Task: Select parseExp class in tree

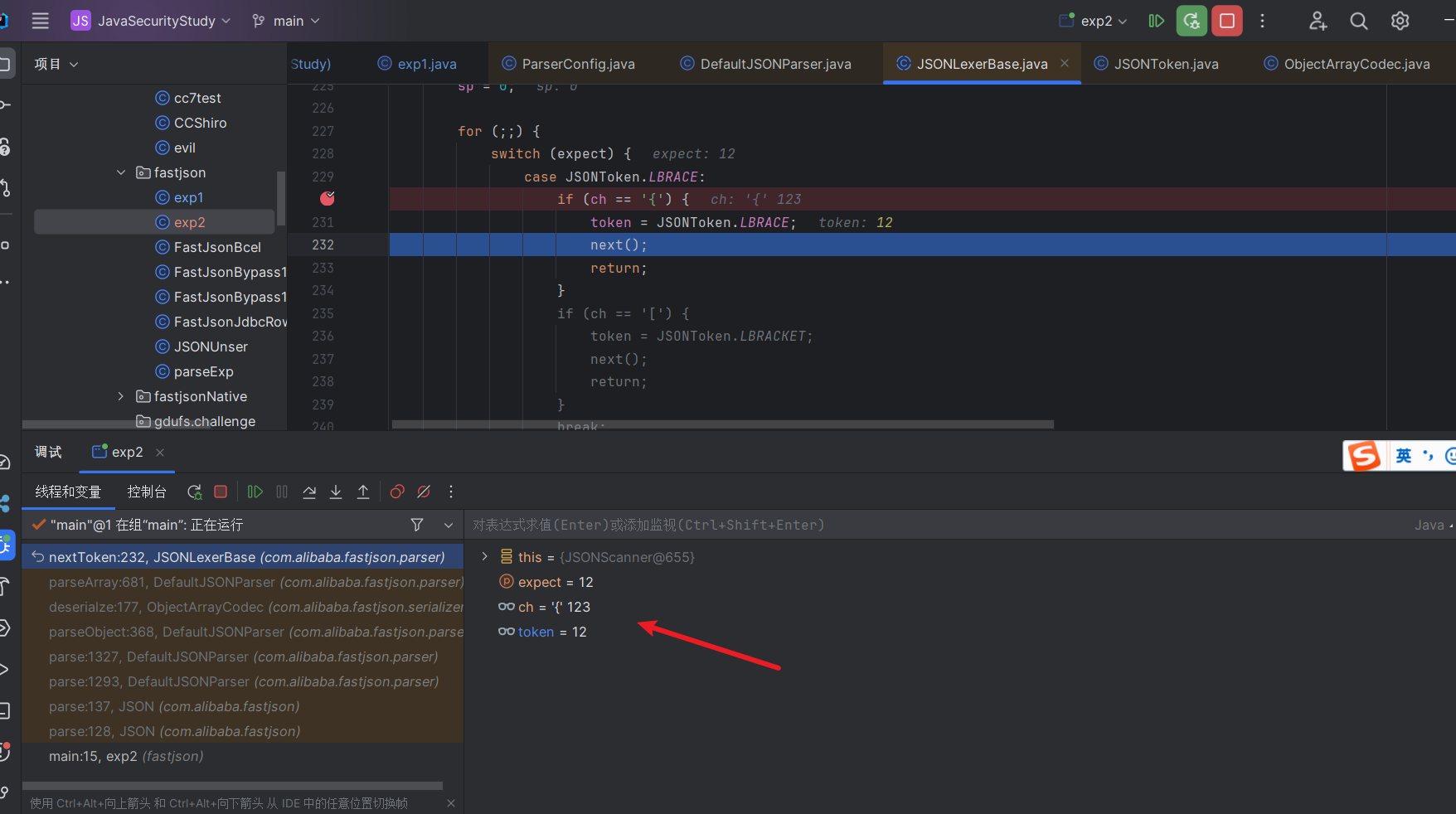Action: coord(195,371)
